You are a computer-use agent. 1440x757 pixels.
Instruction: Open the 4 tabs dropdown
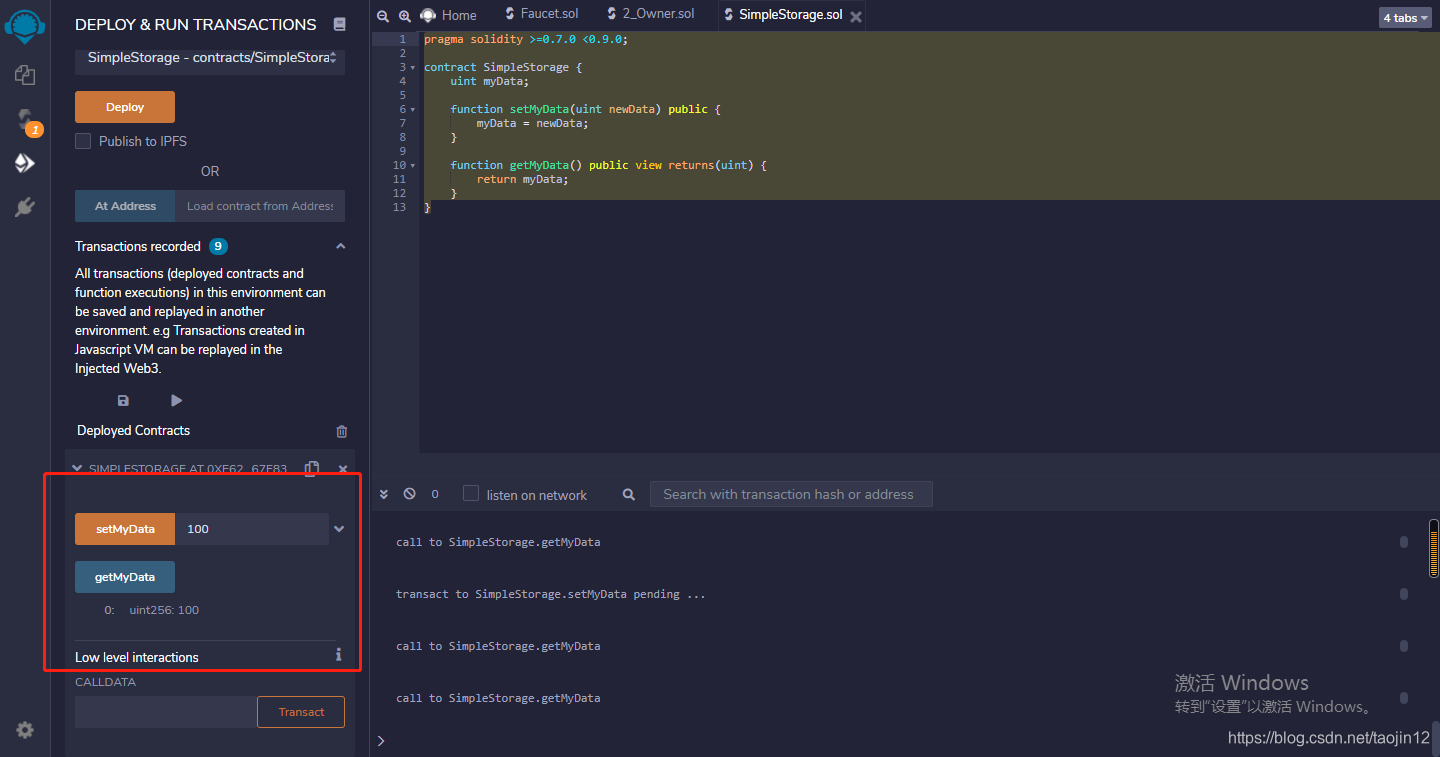1405,17
